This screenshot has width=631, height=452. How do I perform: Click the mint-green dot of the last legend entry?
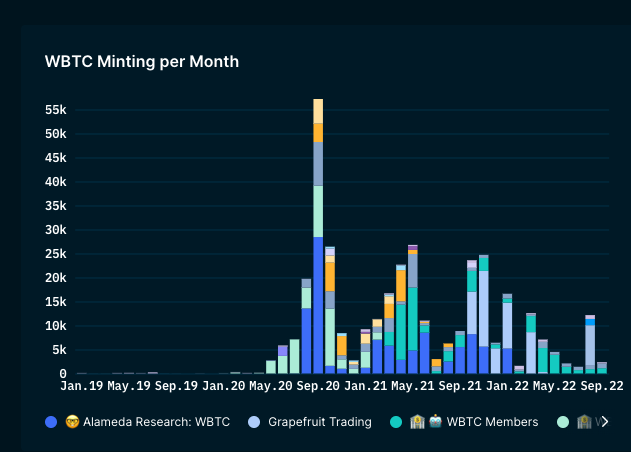point(563,422)
